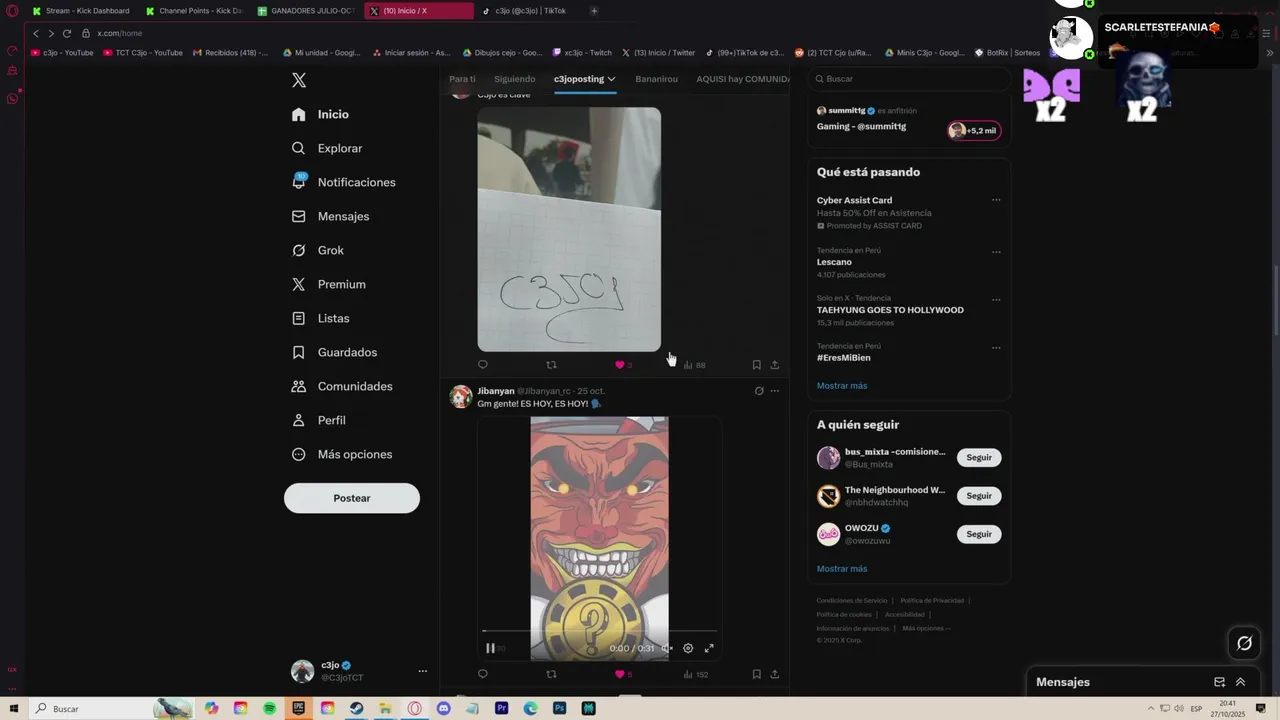Switch to Para ti tab

pos(462,79)
